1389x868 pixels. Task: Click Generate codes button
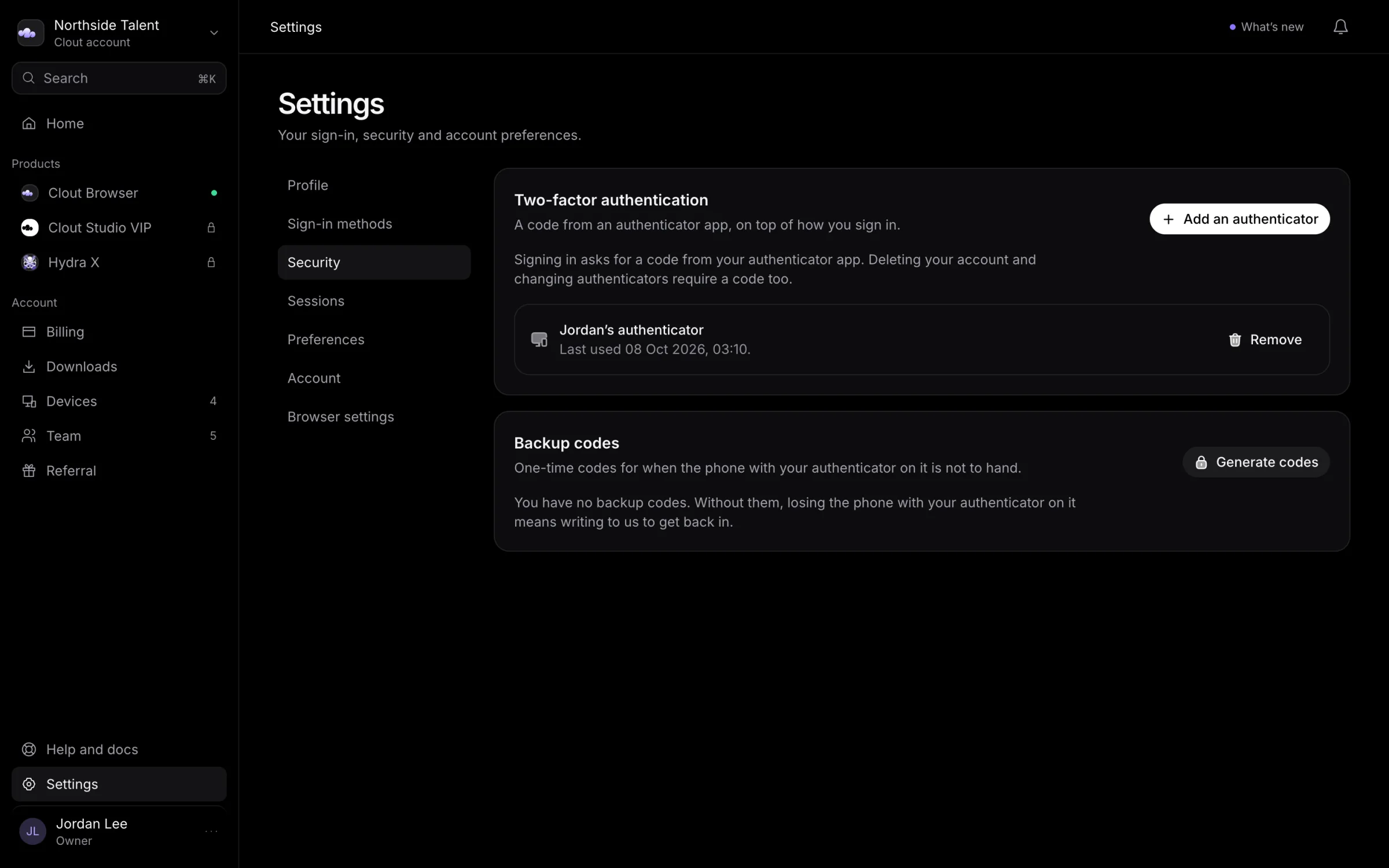tap(1256, 462)
